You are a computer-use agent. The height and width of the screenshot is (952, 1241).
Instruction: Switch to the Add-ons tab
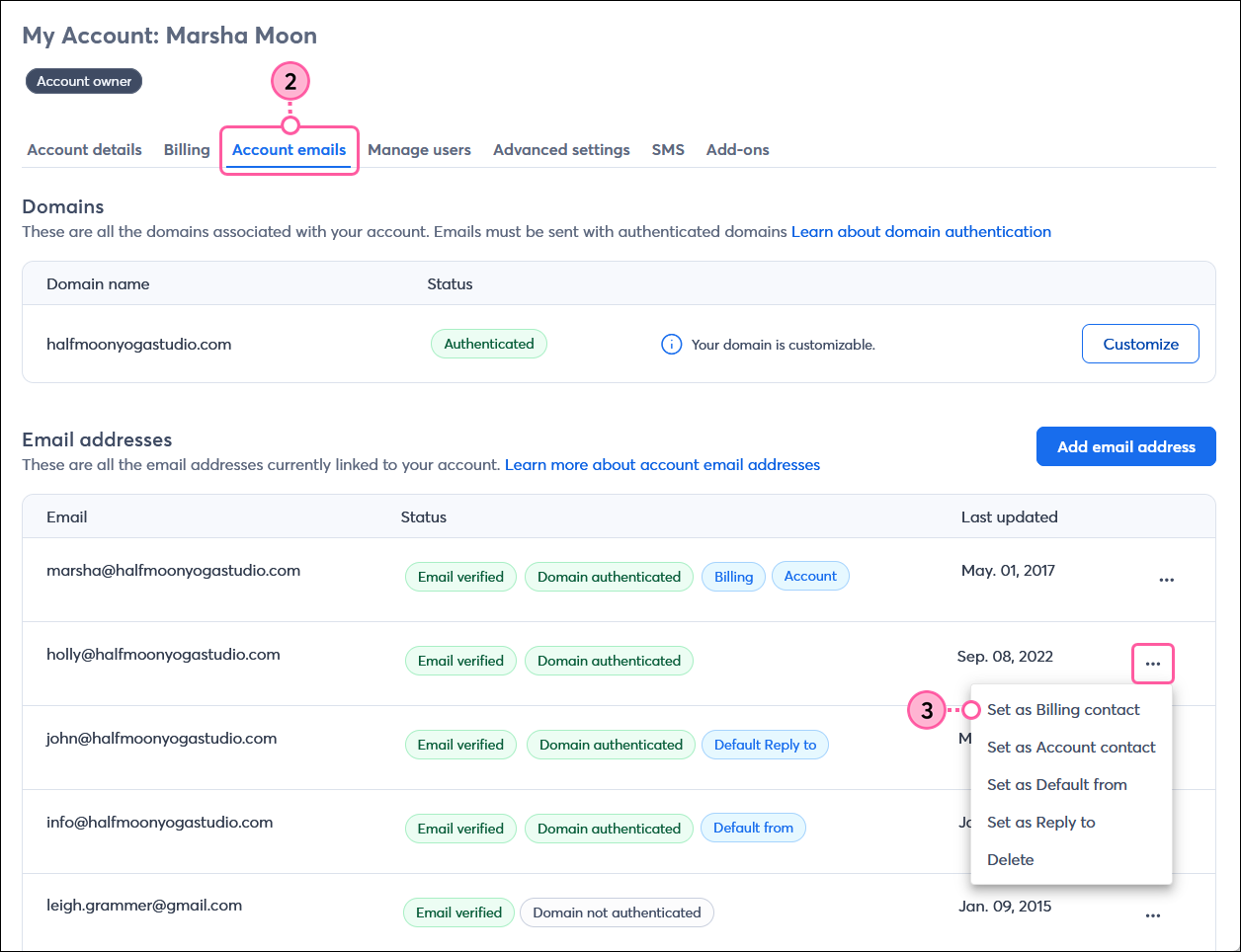737,150
